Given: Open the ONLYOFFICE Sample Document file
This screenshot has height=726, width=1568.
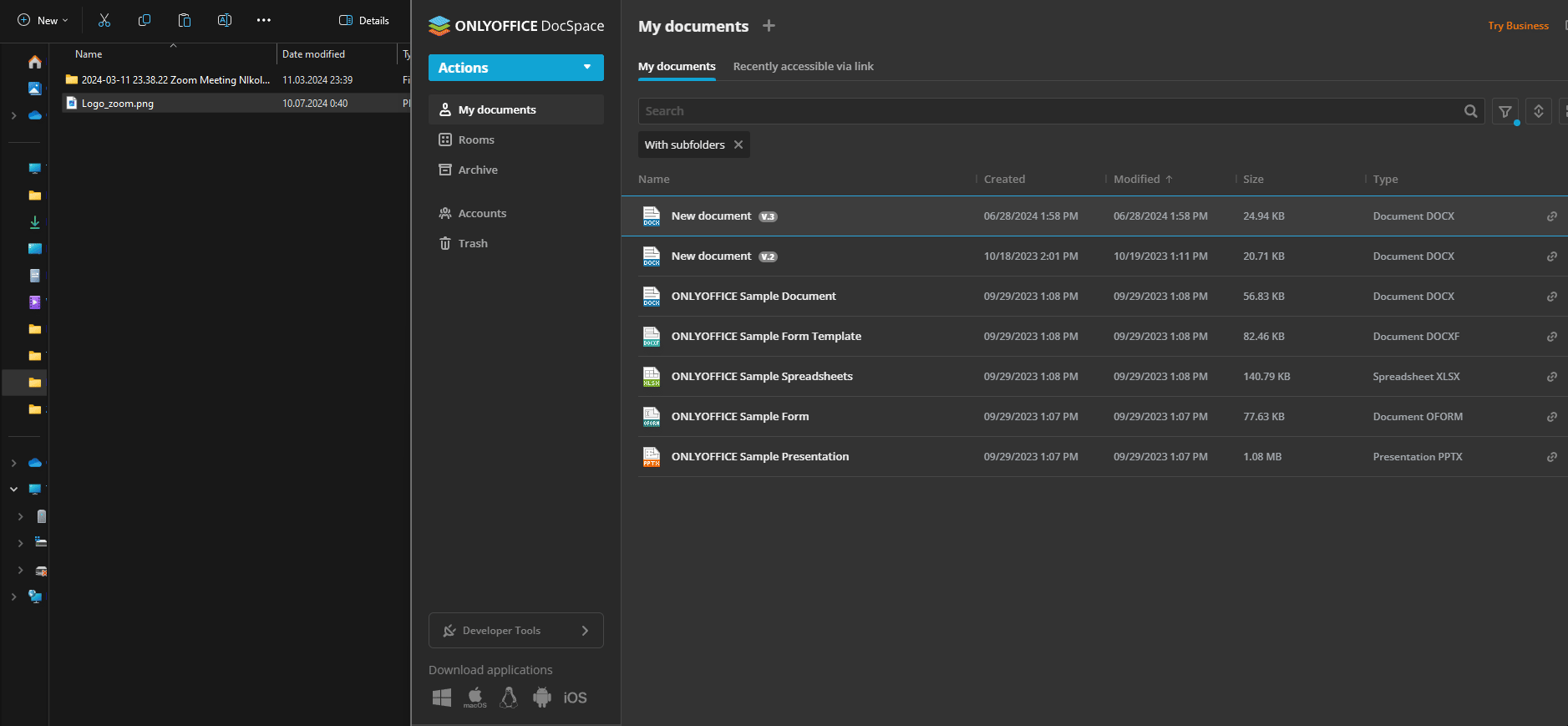Looking at the screenshot, I should 754,297.
